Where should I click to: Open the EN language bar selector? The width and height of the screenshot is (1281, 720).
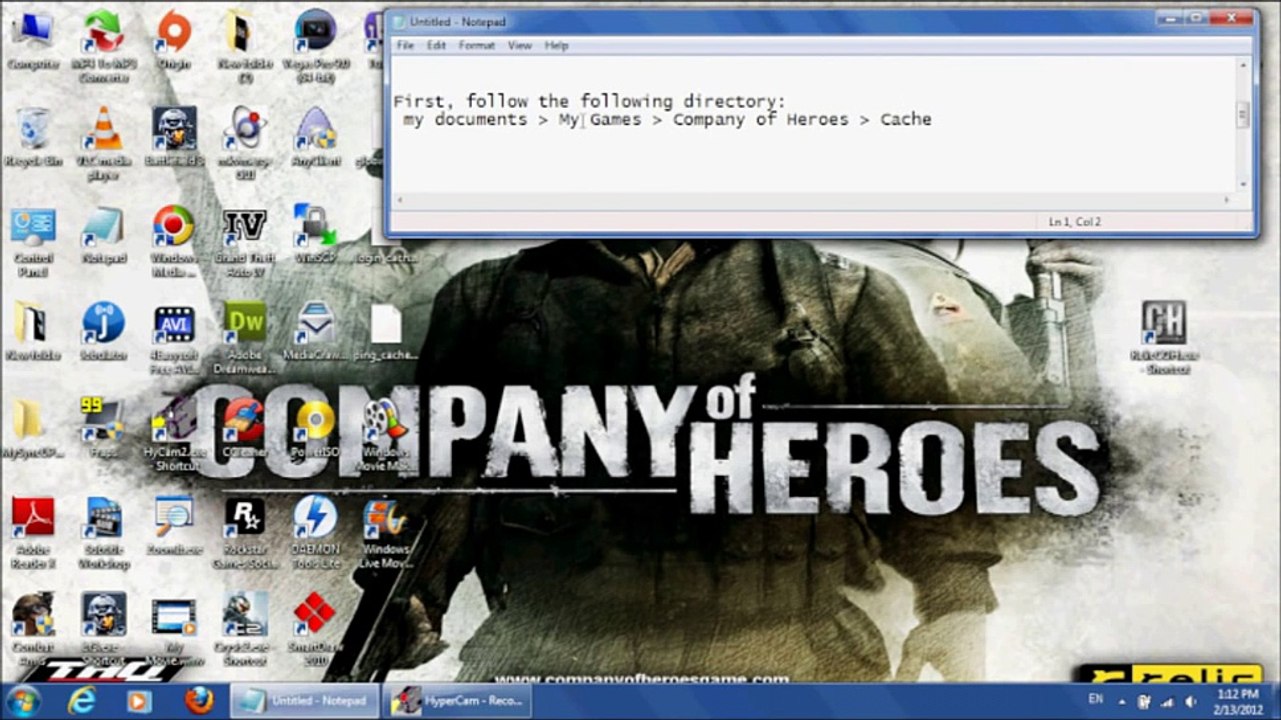coord(1096,700)
